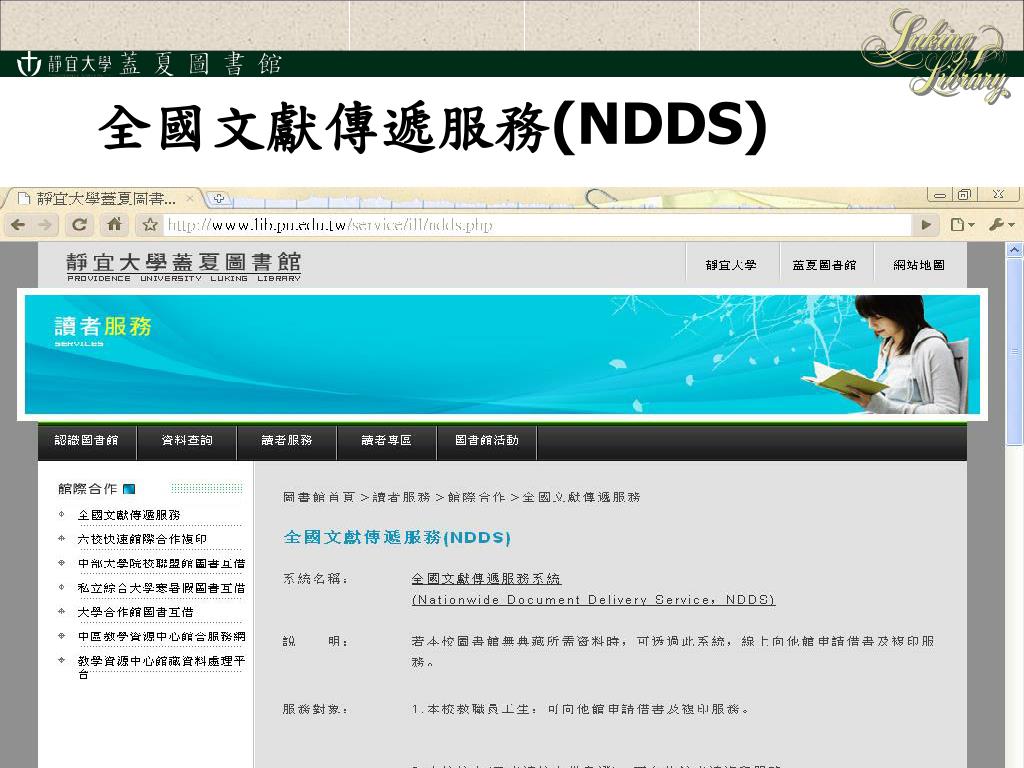This screenshot has height=768, width=1024.
Task: Open the 資料查詢 menu
Action: [x=187, y=441]
